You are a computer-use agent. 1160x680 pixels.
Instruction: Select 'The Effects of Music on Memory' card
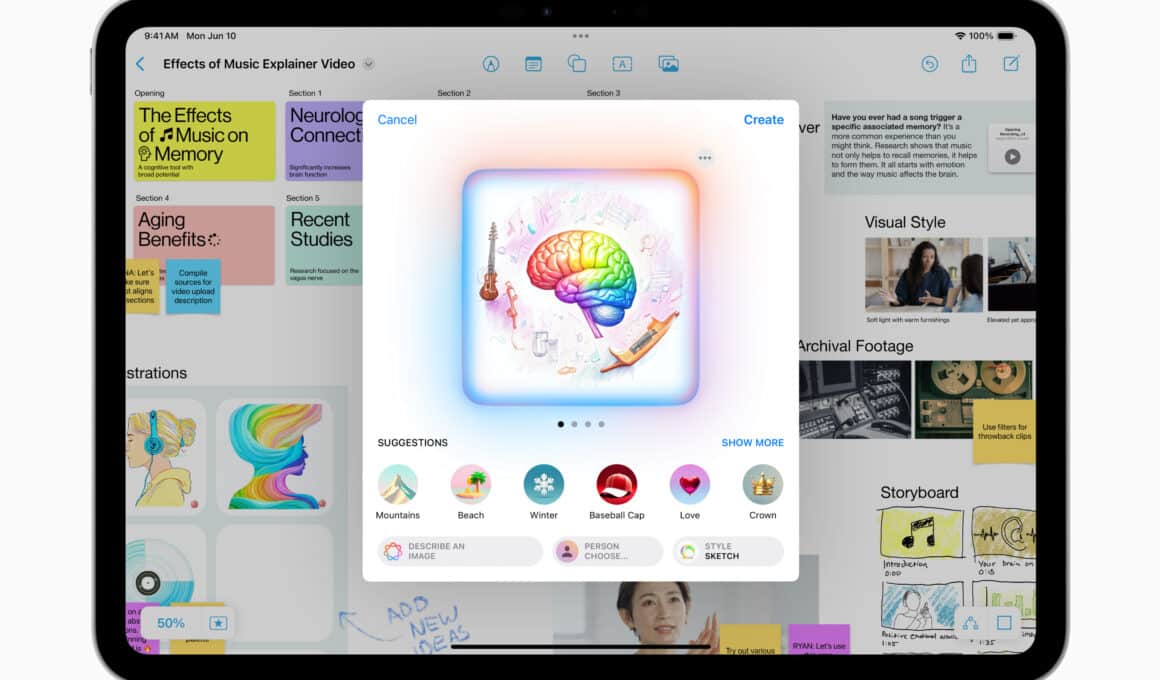(205, 141)
